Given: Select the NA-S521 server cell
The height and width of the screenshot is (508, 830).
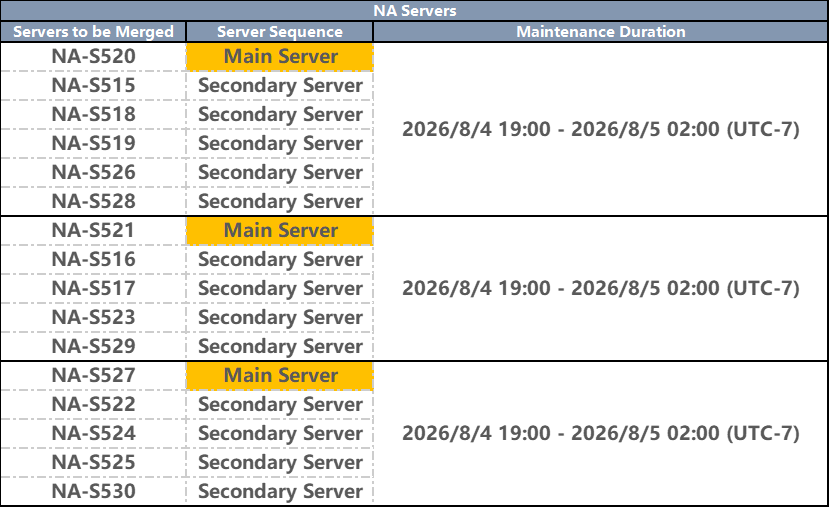Looking at the screenshot, I should click(93, 231).
